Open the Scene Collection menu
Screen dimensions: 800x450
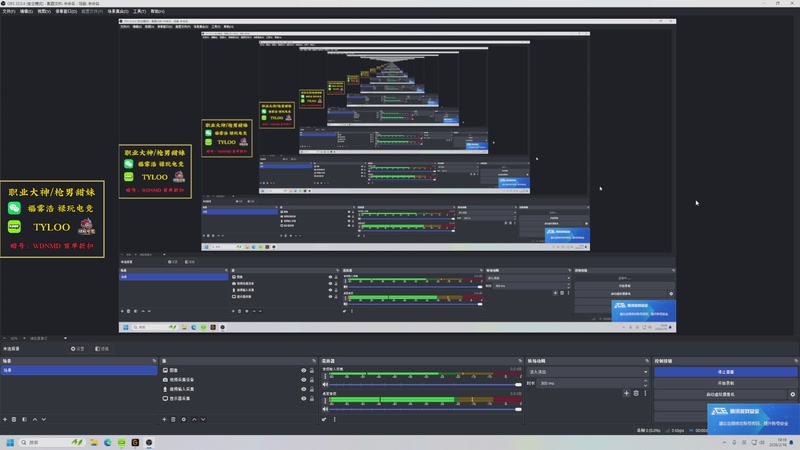click(118, 11)
